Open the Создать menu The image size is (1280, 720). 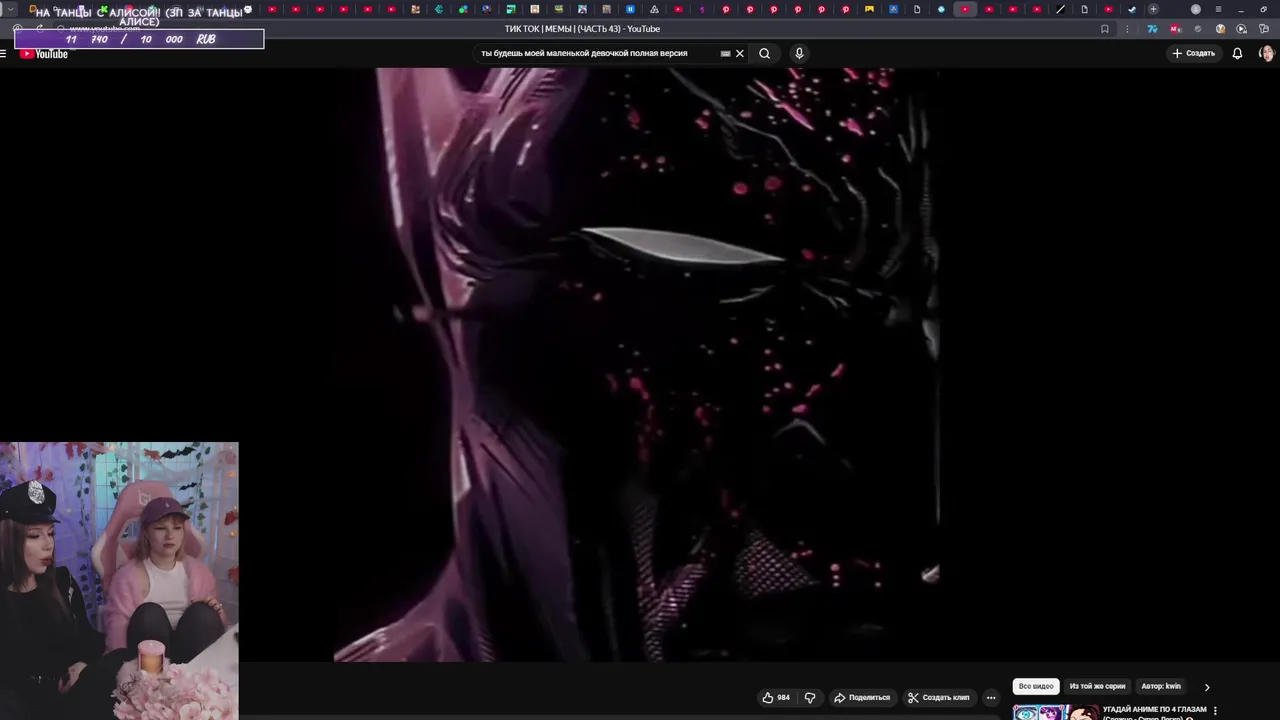click(1194, 53)
